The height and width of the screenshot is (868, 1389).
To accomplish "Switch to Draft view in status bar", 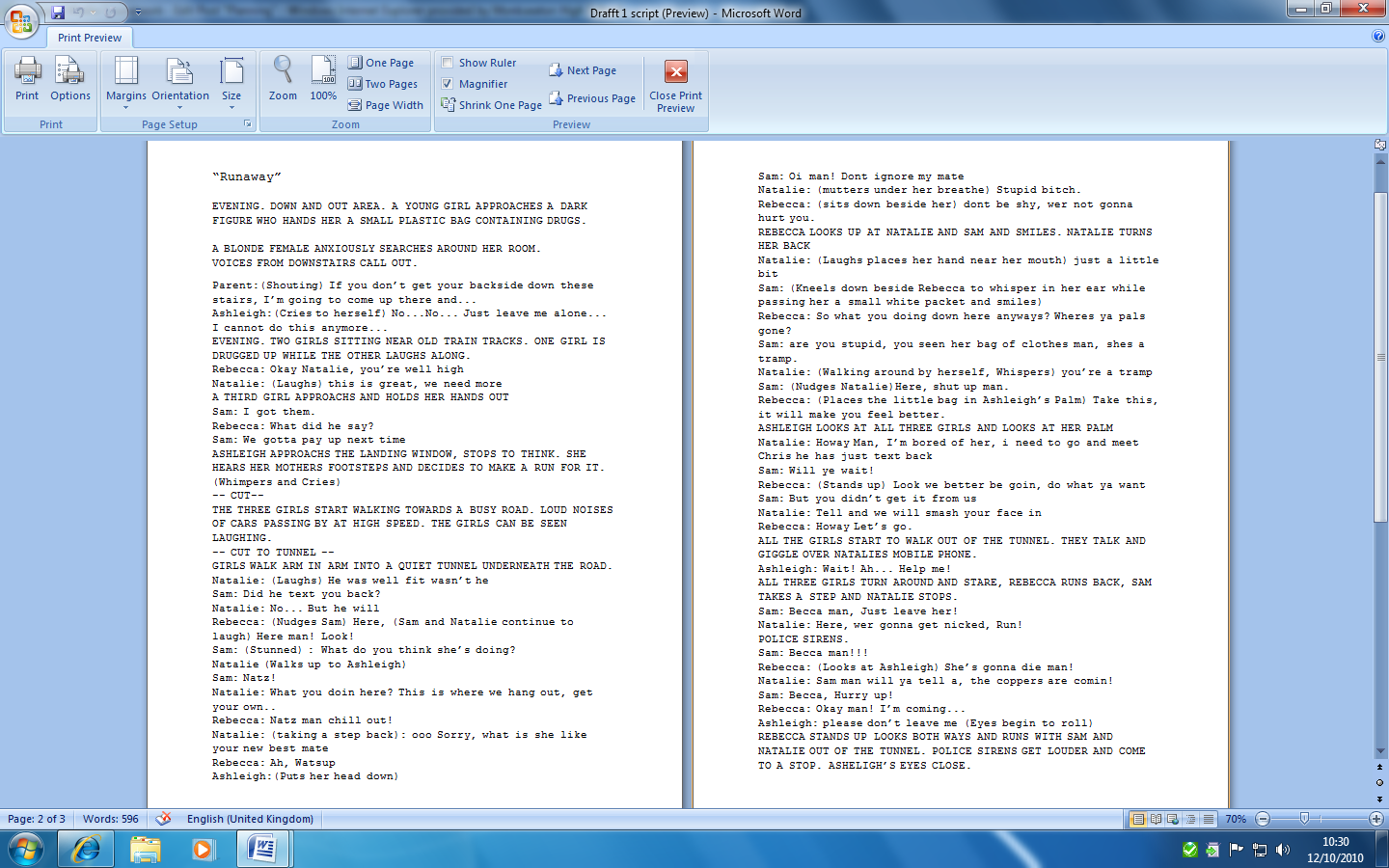I will coord(1208,819).
